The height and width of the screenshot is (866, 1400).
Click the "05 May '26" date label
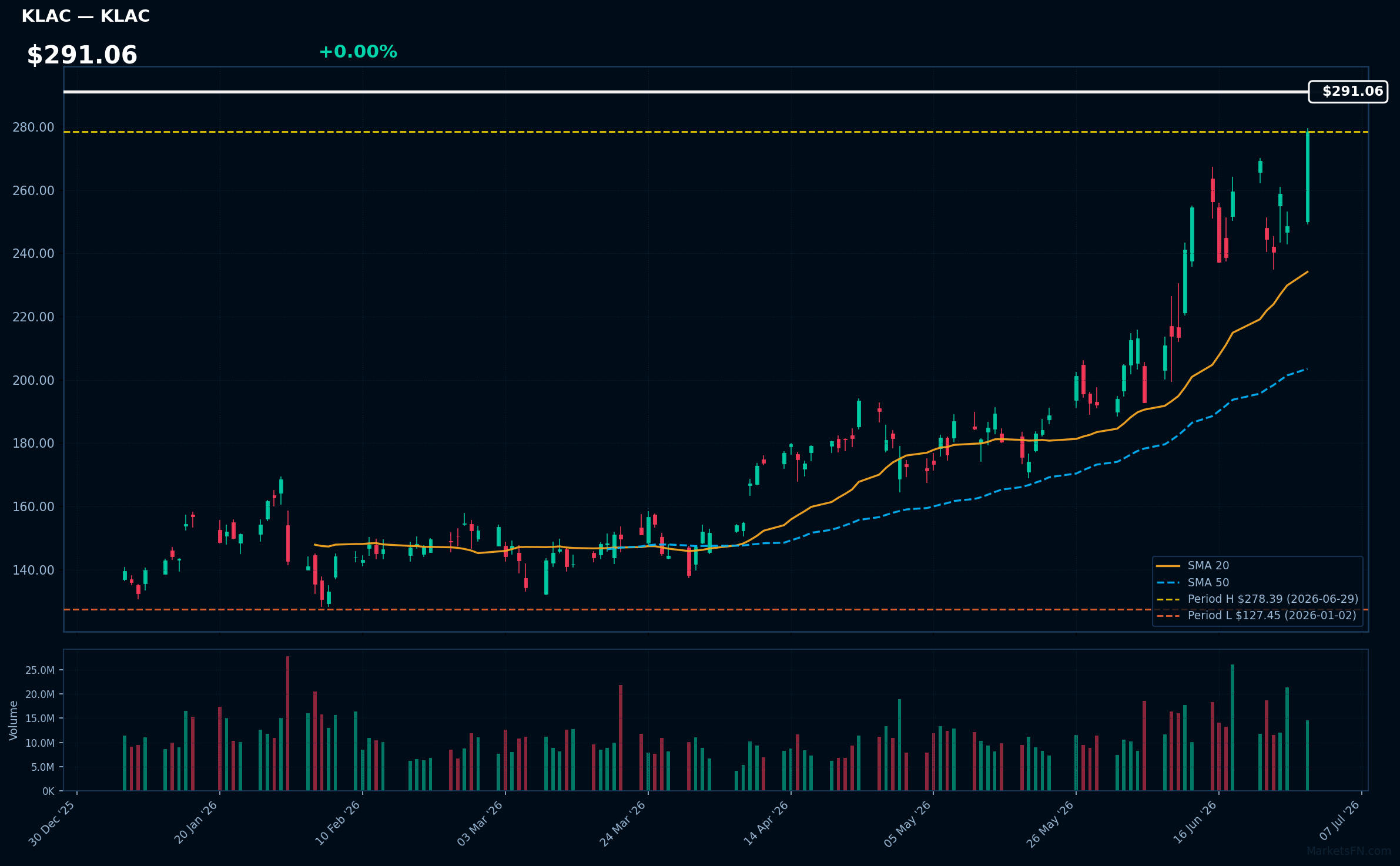[908, 824]
